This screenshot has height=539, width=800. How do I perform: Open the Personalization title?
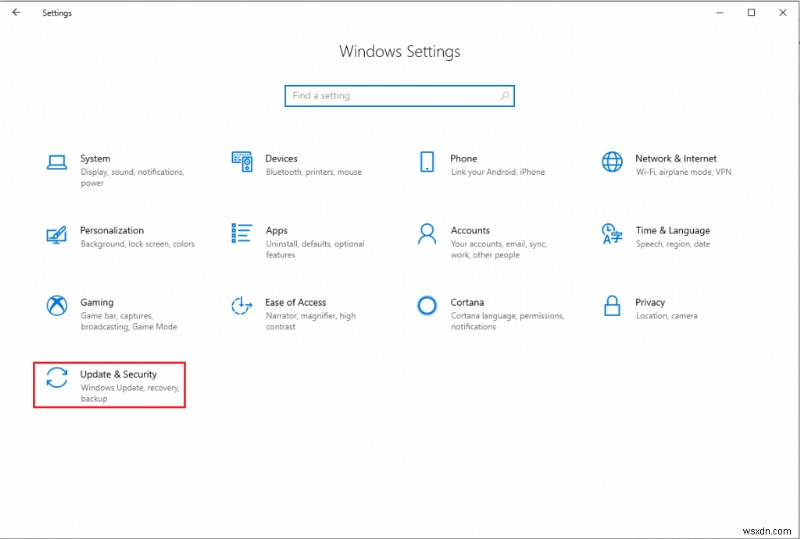point(112,231)
